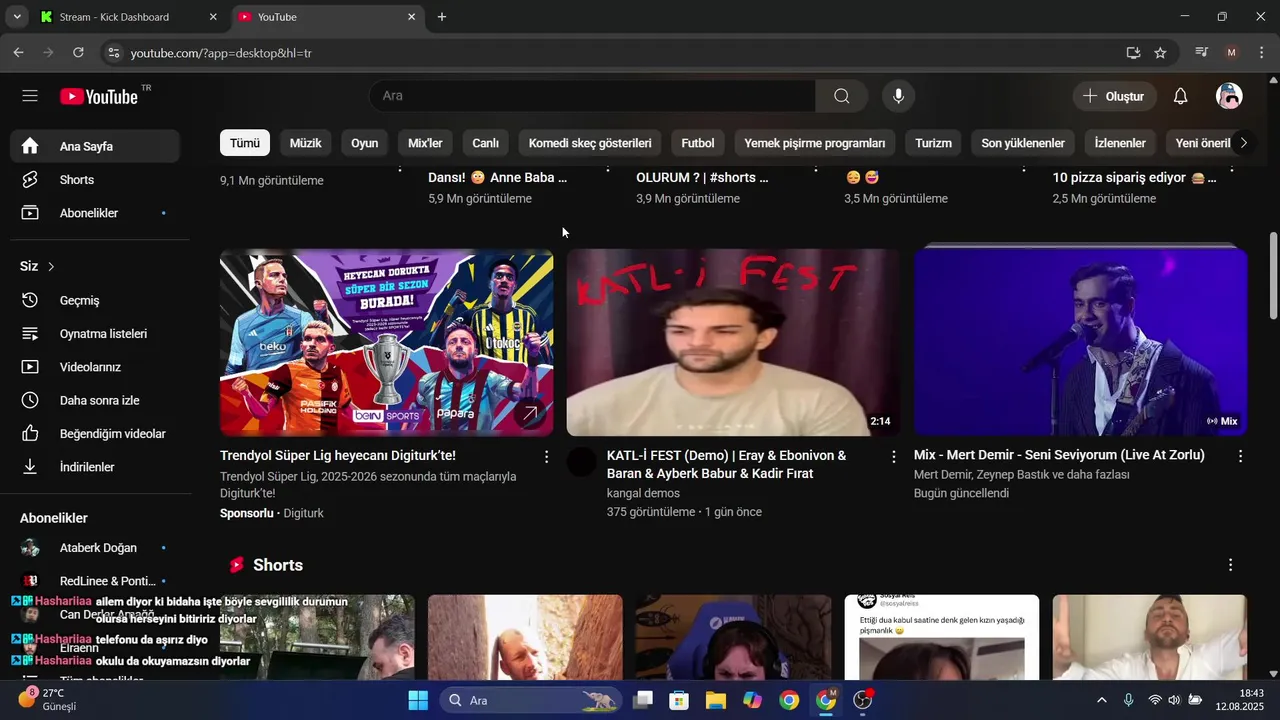The width and height of the screenshot is (1280, 720).
Task: Open Trendyol Süper Lig heyecanı title
Action: [x=338, y=455]
